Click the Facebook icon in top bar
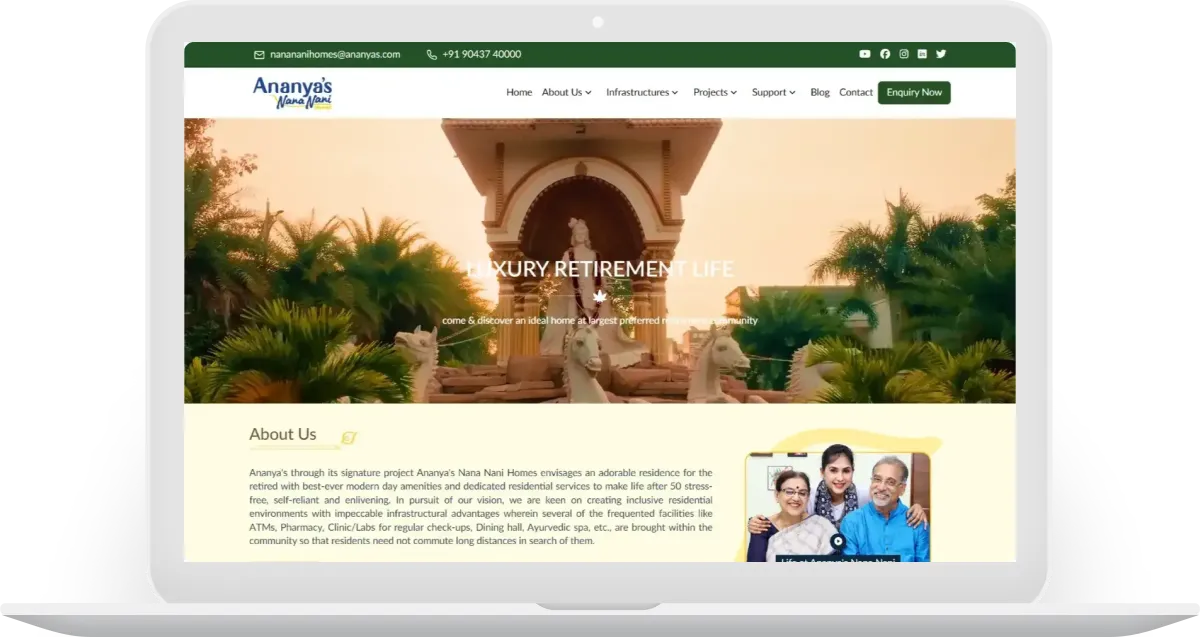Screen dimensions: 1200x637 (884, 54)
